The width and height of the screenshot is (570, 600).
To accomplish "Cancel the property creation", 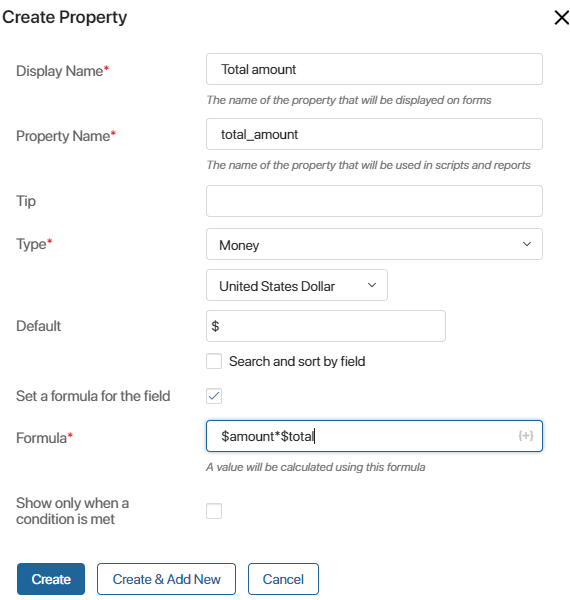I will (x=283, y=579).
